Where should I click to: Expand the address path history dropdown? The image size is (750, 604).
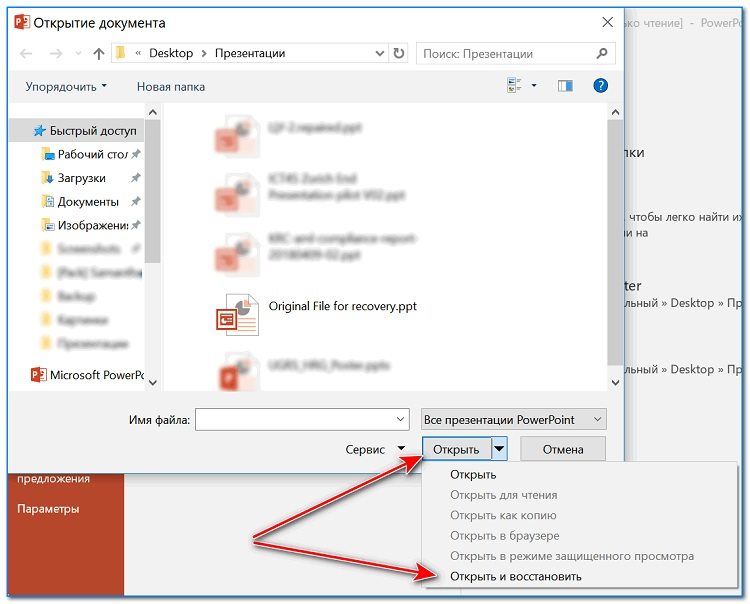[380, 53]
